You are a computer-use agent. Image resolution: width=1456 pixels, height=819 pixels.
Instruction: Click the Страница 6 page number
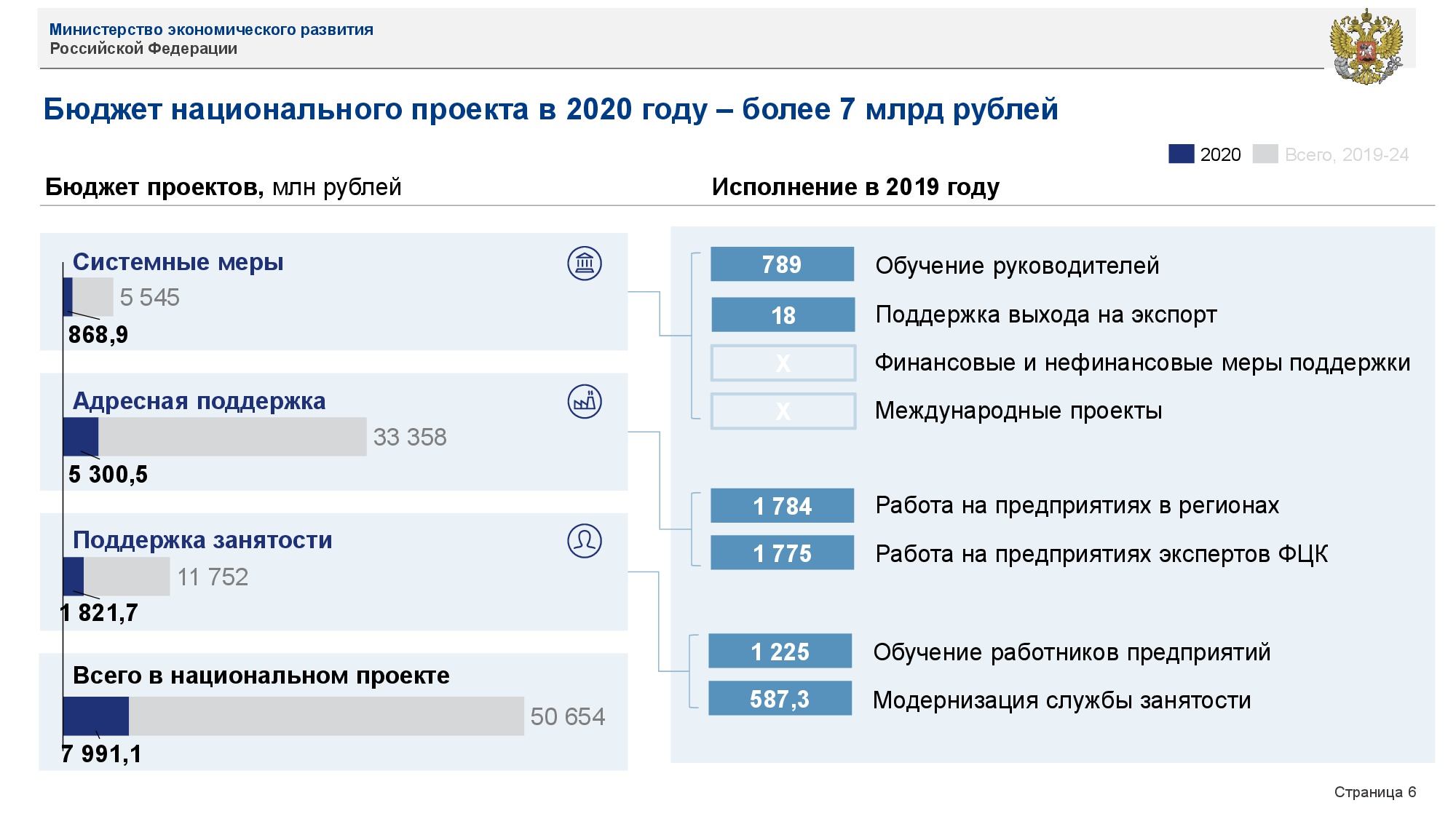1374,792
